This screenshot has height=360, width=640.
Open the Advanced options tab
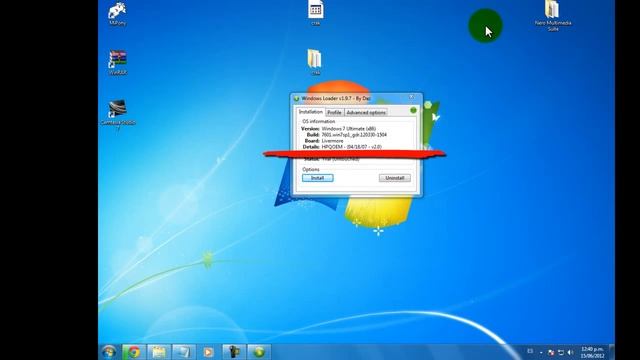(x=366, y=112)
